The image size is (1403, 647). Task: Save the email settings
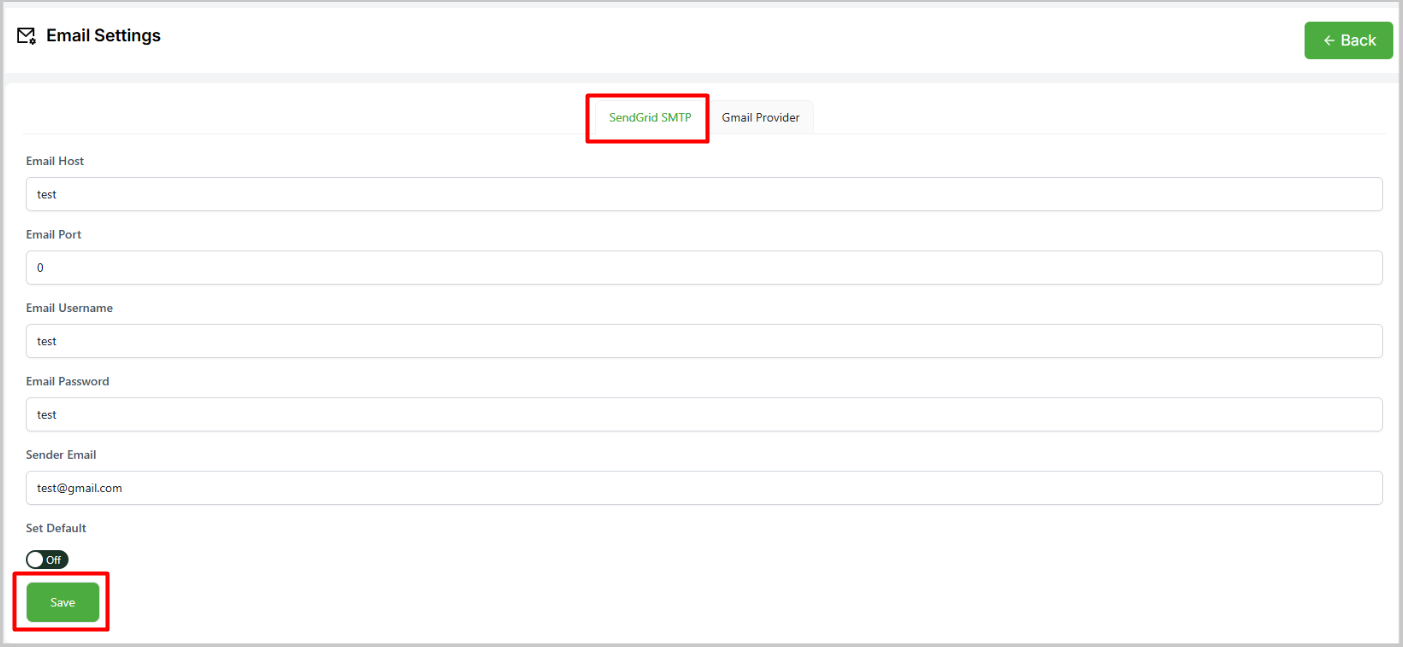tap(63, 602)
